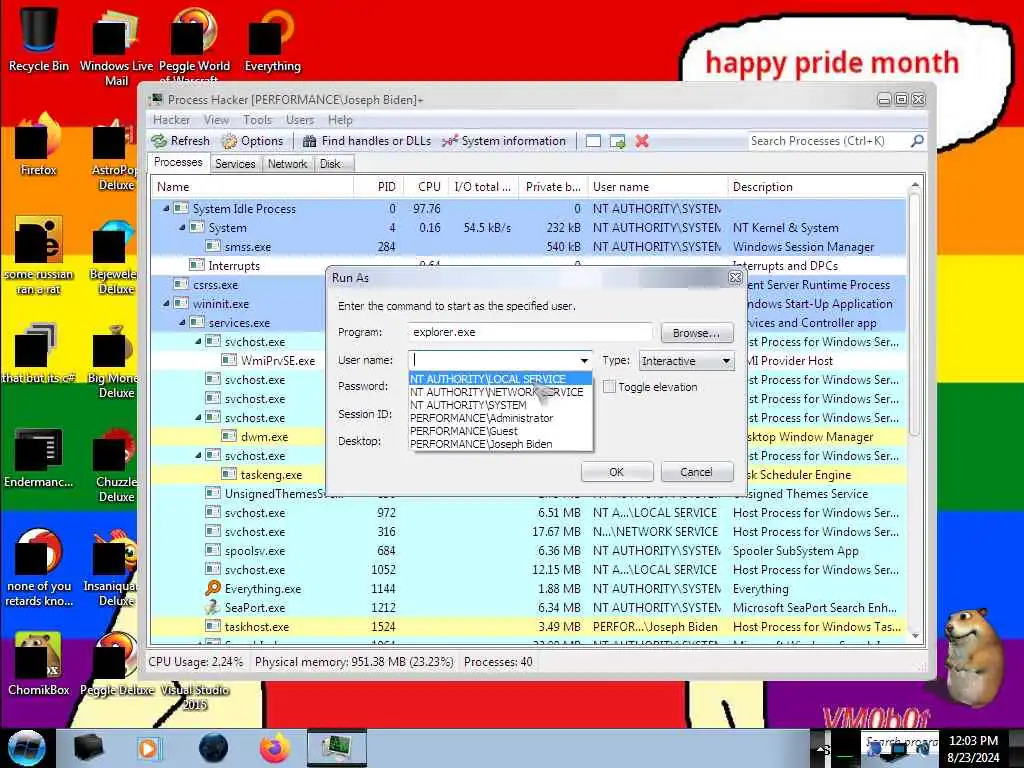Open the Hacker menu
The image size is (1024, 768).
(171, 120)
